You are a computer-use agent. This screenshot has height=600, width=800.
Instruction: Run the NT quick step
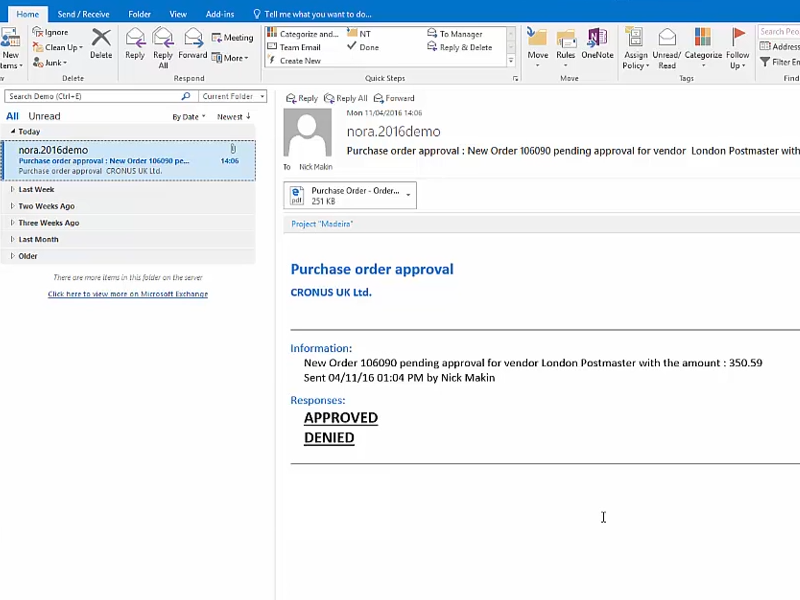[x=359, y=34]
